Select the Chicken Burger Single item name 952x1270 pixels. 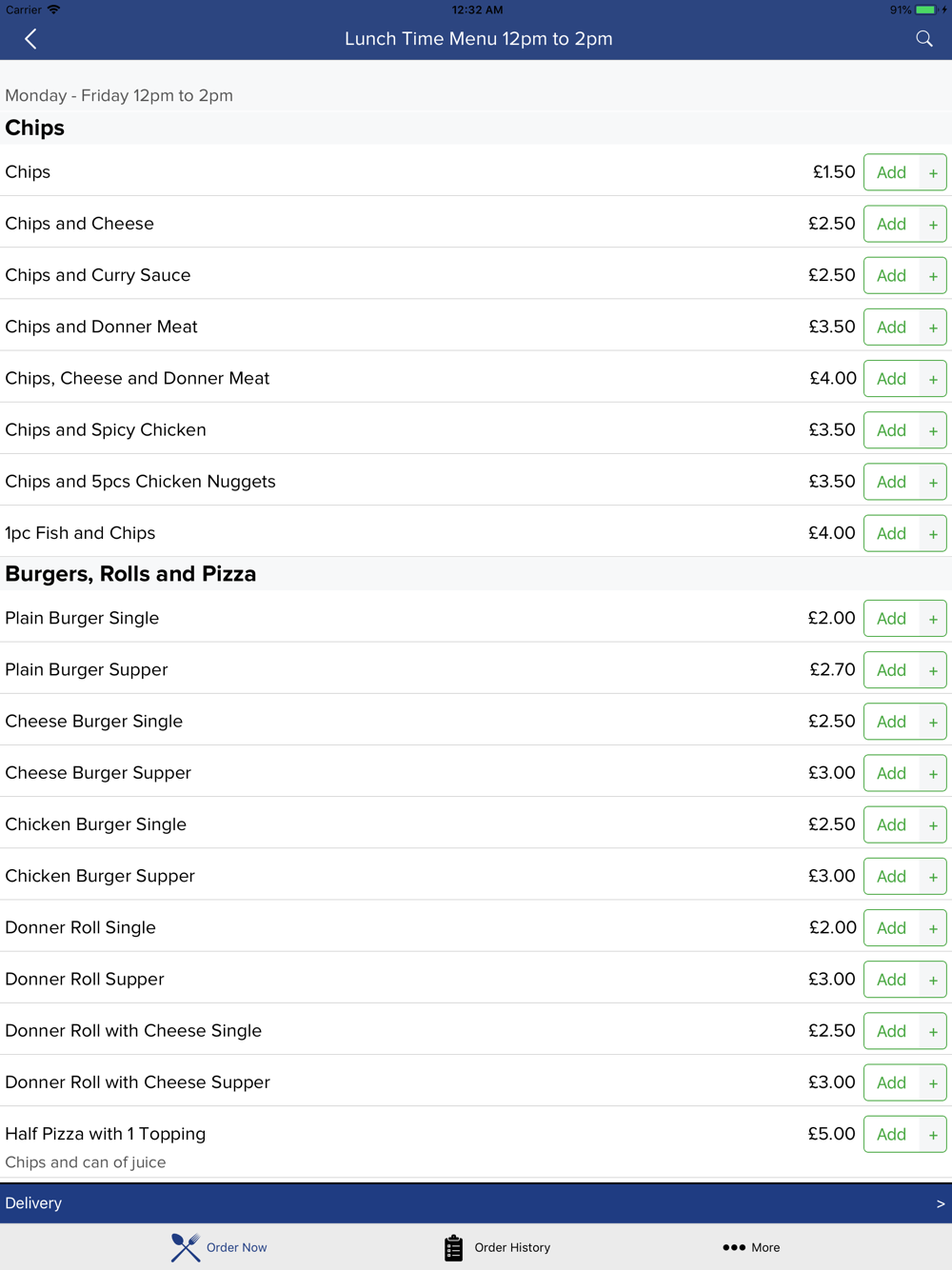(x=96, y=824)
